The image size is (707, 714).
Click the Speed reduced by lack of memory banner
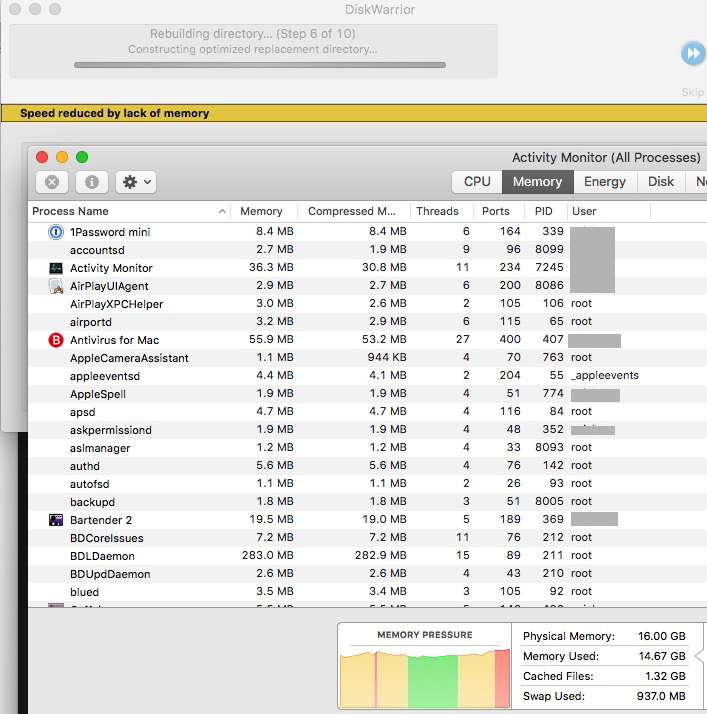click(354, 113)
